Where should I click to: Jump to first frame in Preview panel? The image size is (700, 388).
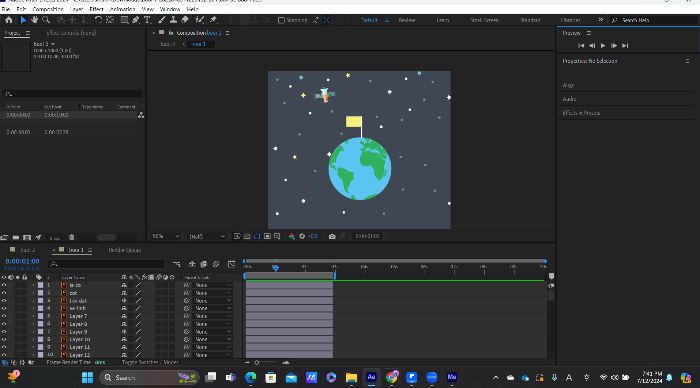click(x=581, y=46)
